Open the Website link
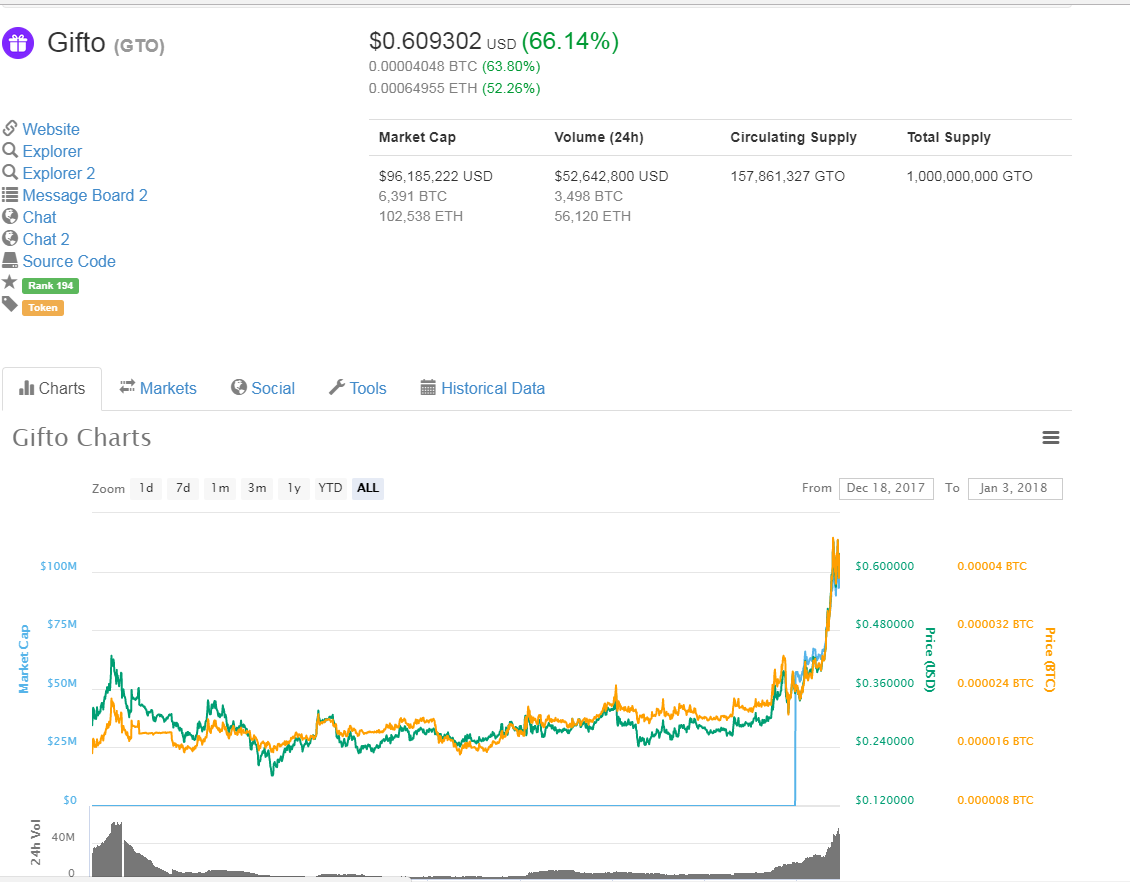 [x=51, y=129]
